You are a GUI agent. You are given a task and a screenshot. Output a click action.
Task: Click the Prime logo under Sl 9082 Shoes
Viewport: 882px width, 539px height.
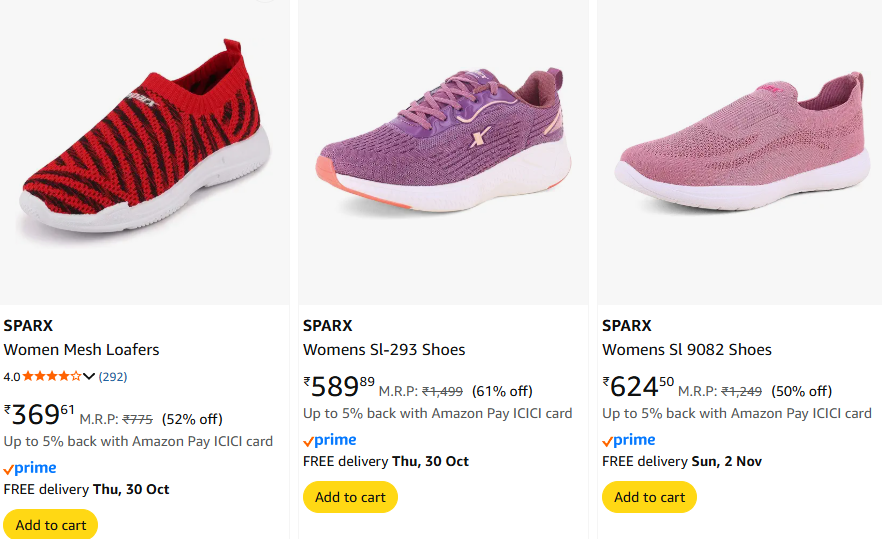628,440
